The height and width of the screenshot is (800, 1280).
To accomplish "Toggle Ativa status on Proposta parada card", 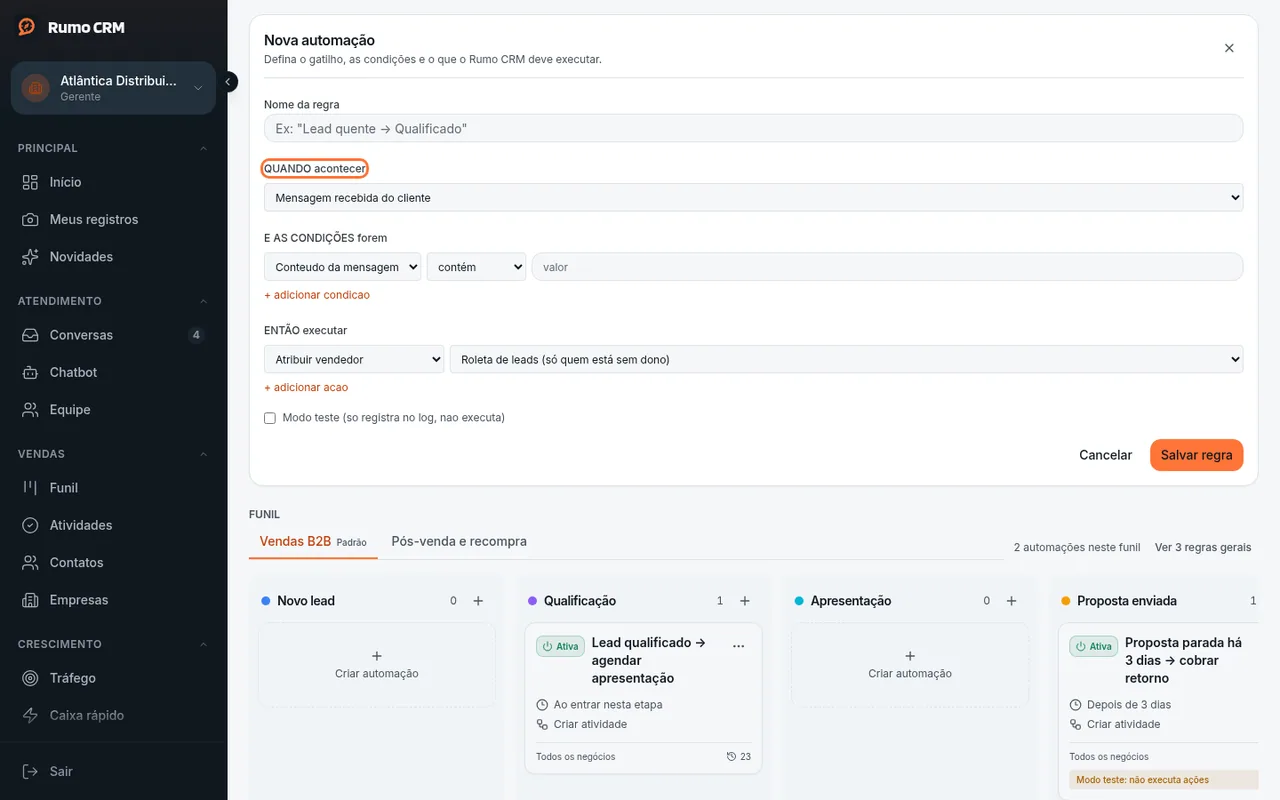I will pyautogui.click(x=1094, y=646).
